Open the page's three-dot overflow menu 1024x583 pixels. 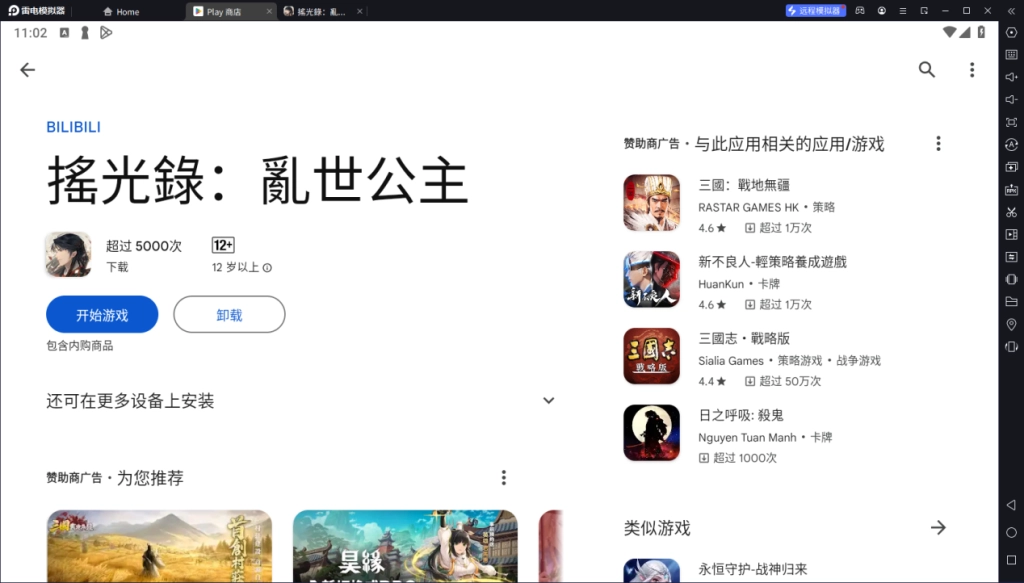(972, 70)
